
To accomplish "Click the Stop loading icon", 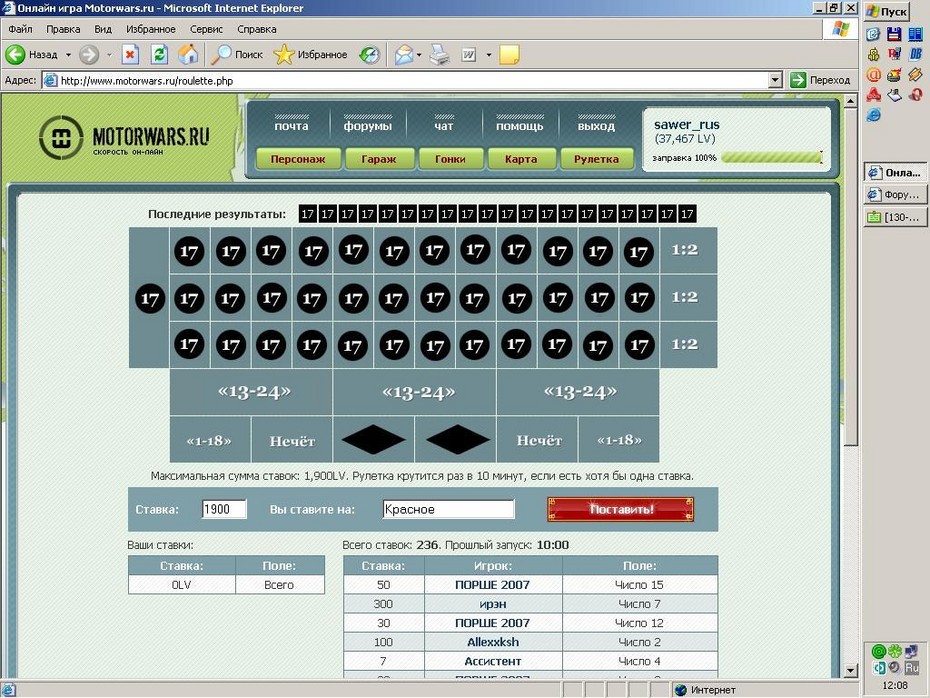I will tap(130, 55).
